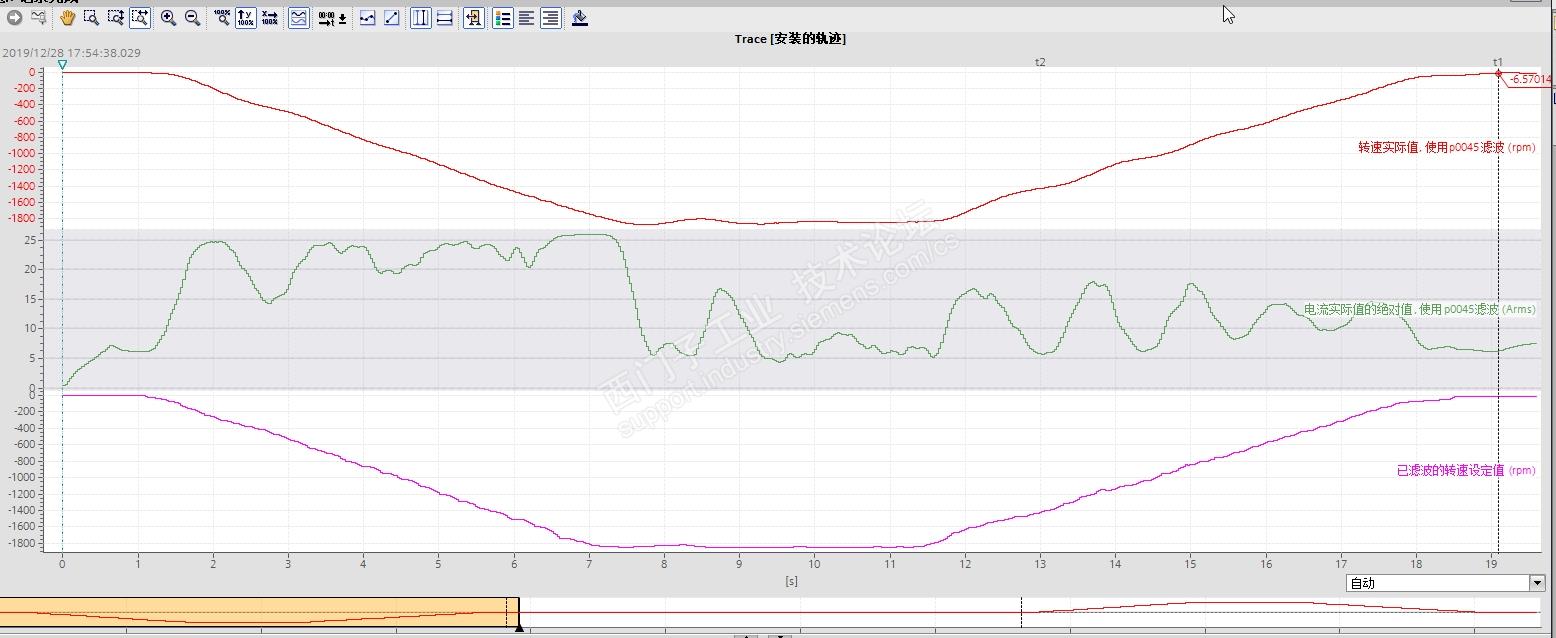
Task: Select the hand pan tool
Action: 68,18
